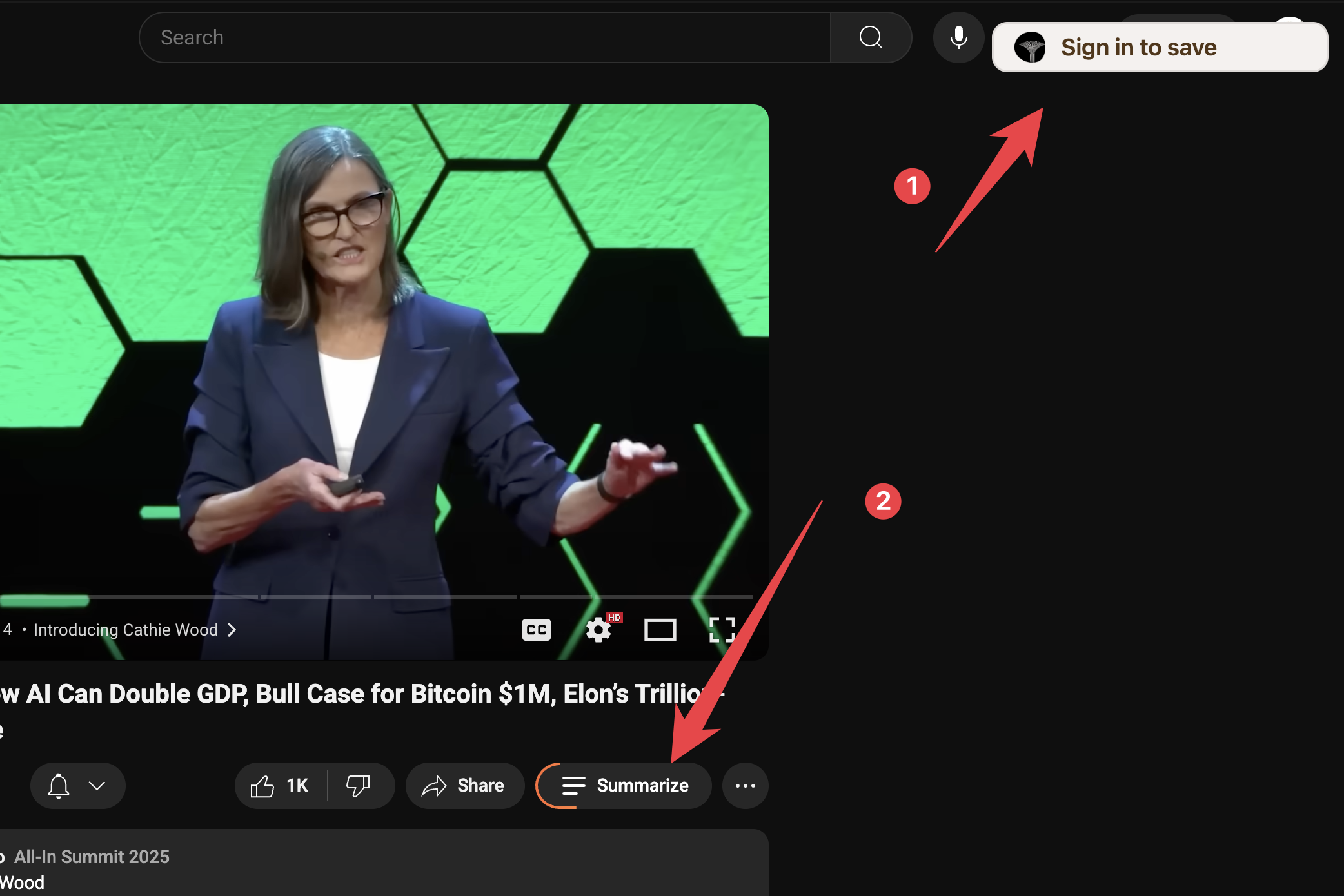Click the sign-in popup logo icon

tap(1030, 48)
